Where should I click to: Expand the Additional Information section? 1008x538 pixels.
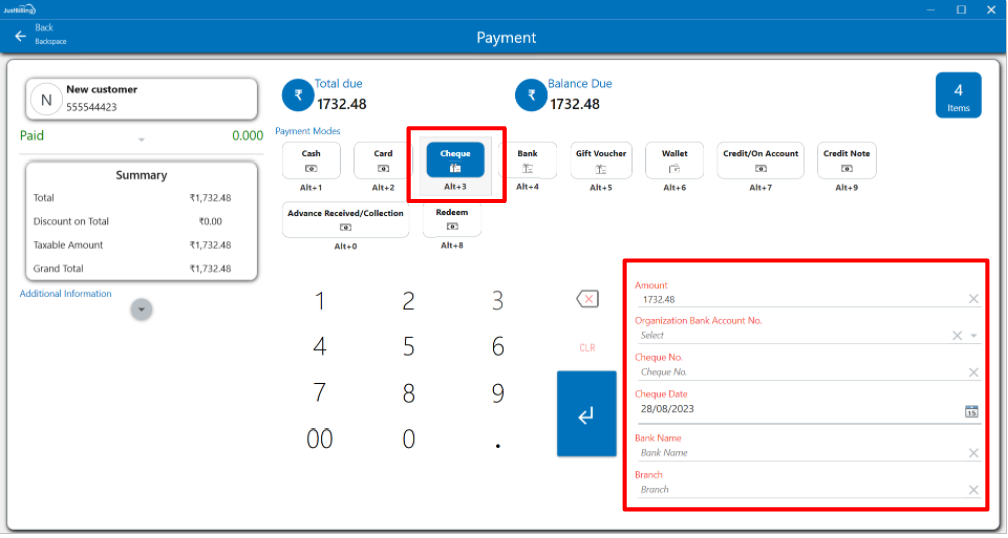tap(142, 310)
